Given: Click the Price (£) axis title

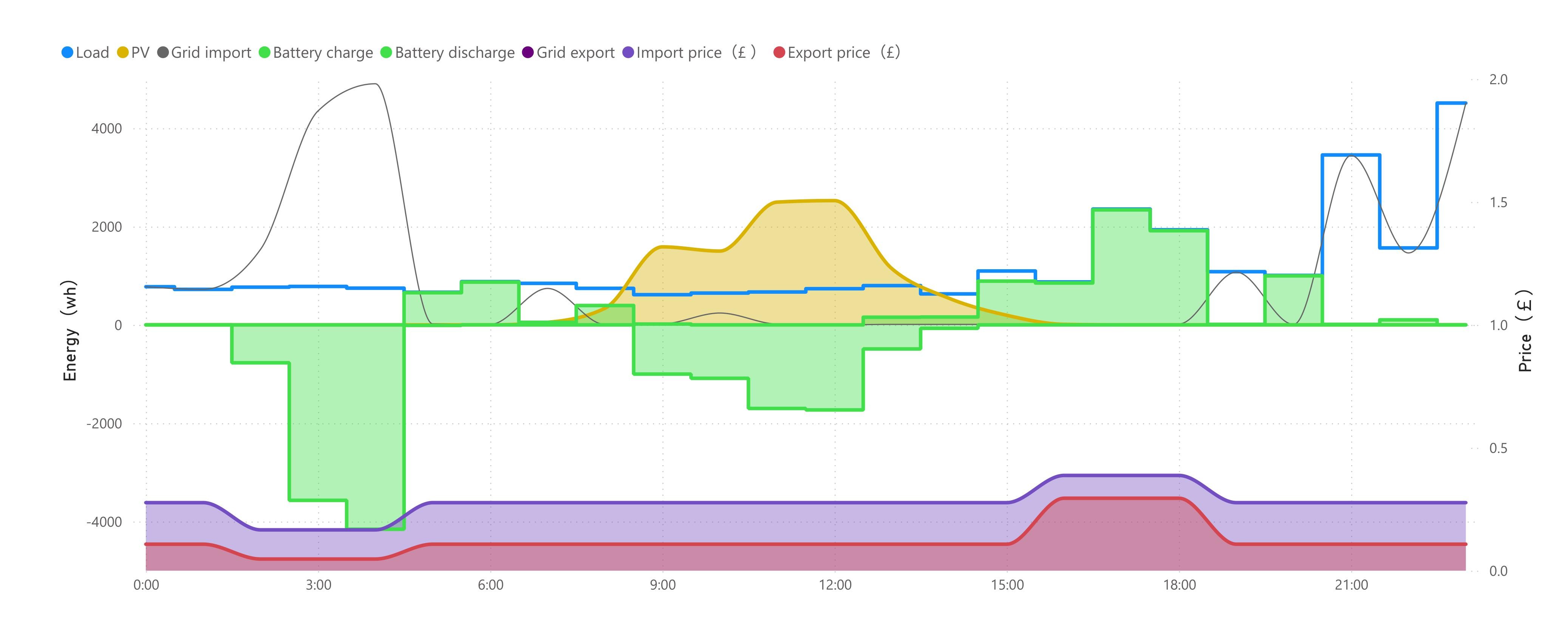Looking at the screenshot, I should coord(1525,330).
